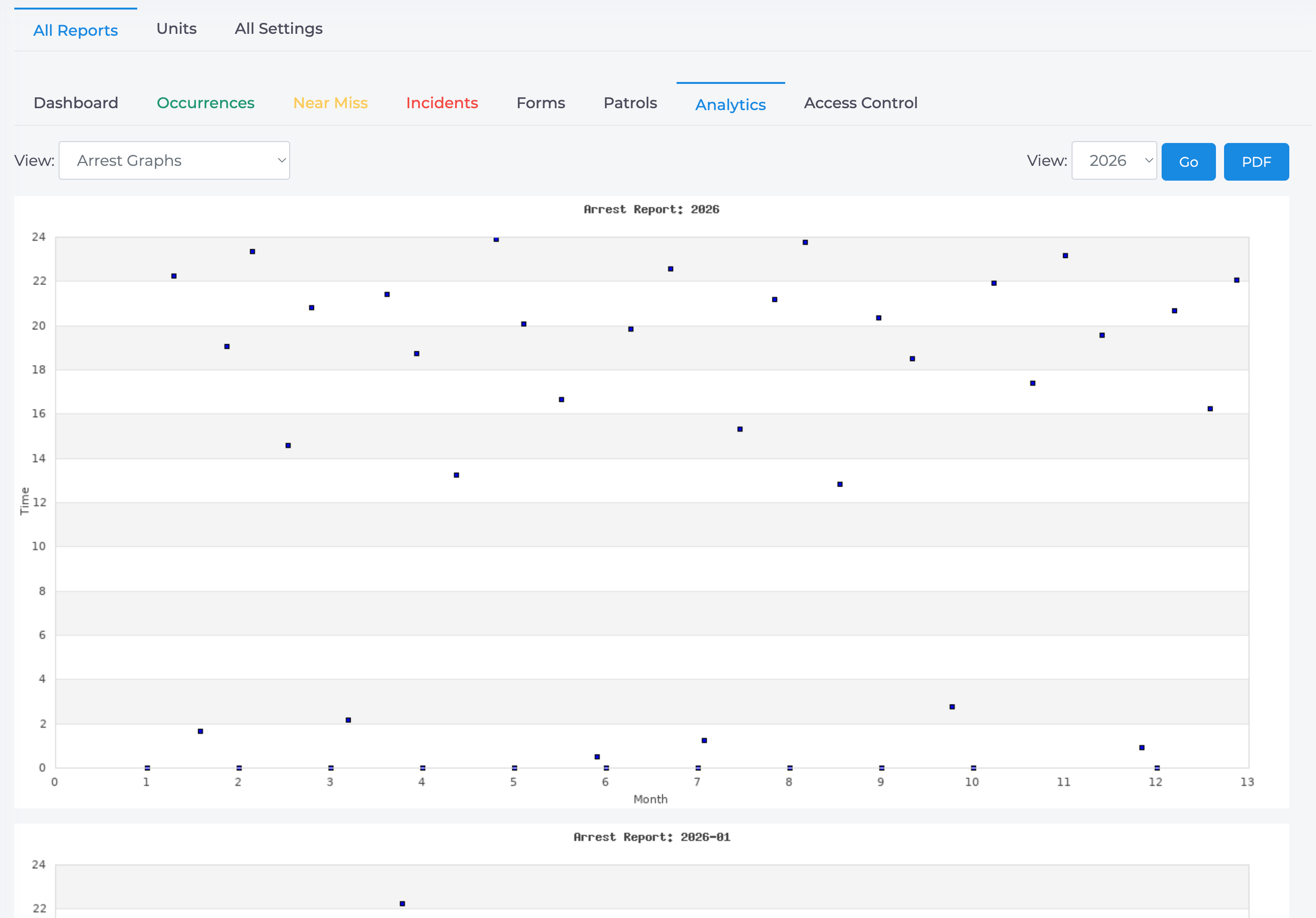The height and width of the screenshot is (918, 1316).
Task: Open the Access Control tab
Action: [x=860, y=103]
